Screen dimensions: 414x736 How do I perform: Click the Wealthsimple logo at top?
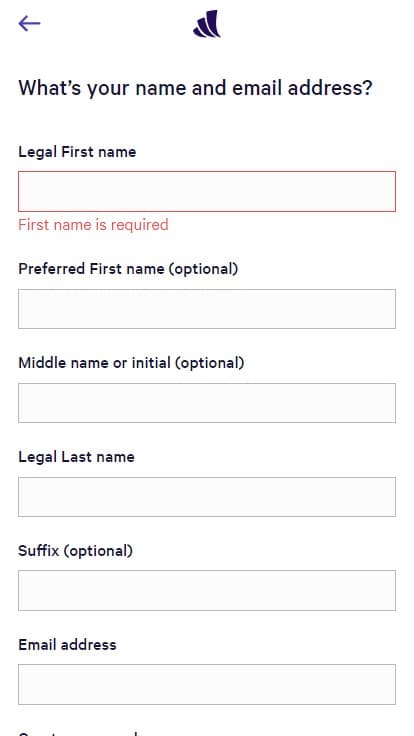207,23
